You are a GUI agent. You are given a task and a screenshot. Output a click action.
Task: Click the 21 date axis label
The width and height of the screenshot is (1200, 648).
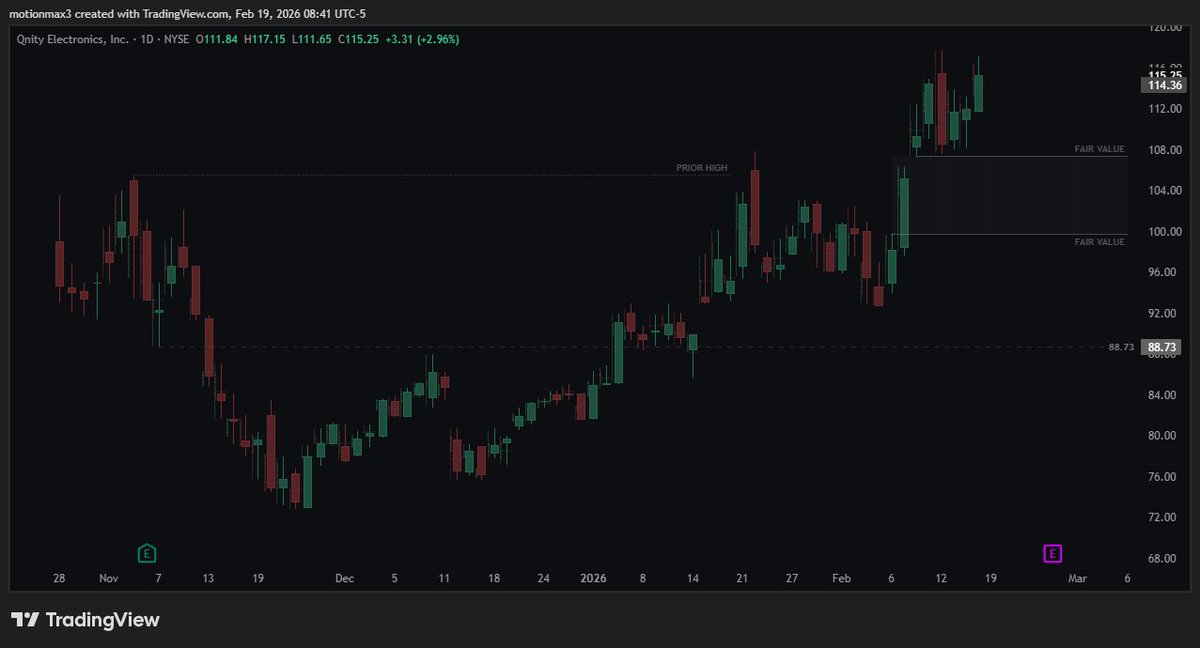point(742,579)
